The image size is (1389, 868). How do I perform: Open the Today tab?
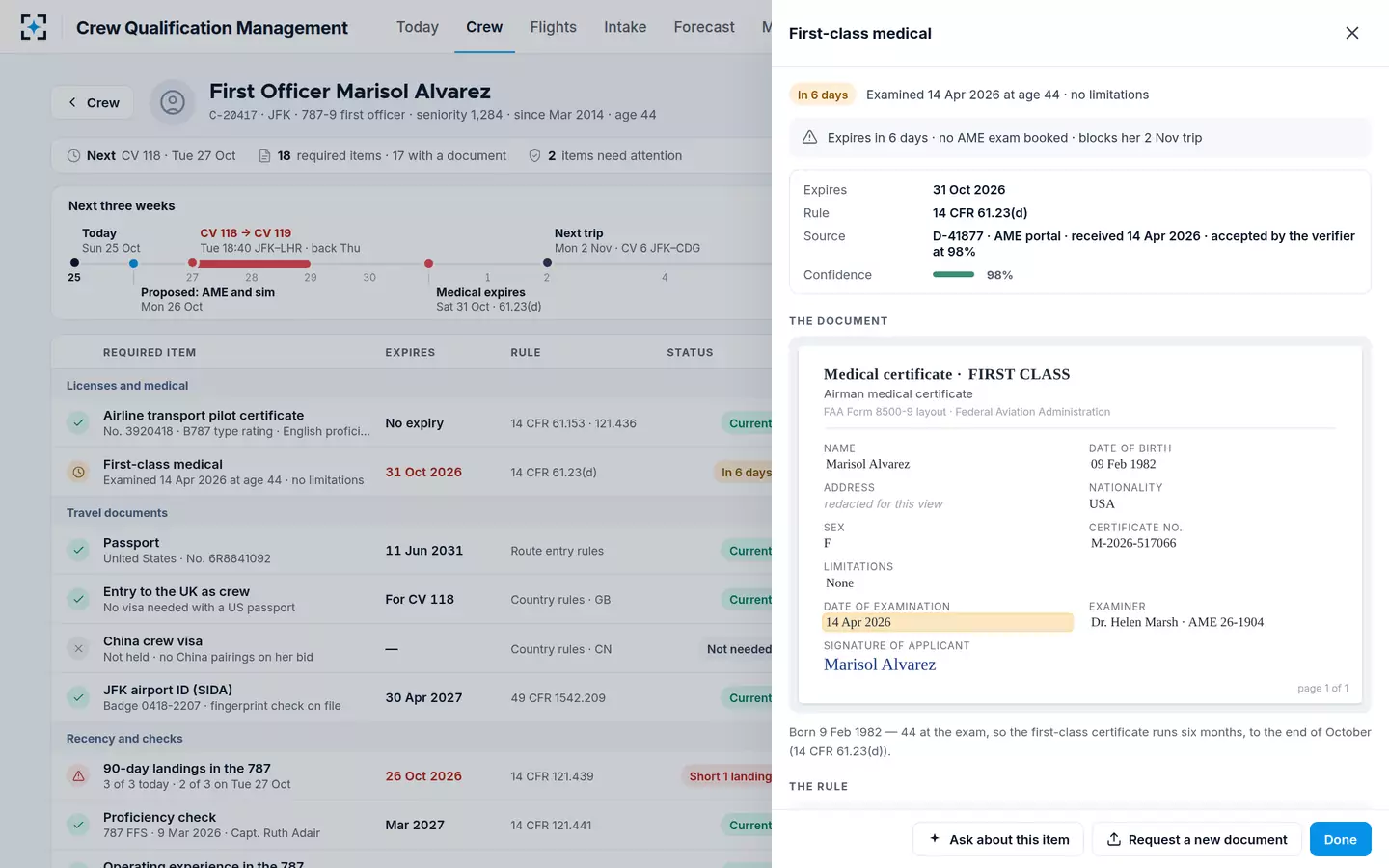point(418,27)
